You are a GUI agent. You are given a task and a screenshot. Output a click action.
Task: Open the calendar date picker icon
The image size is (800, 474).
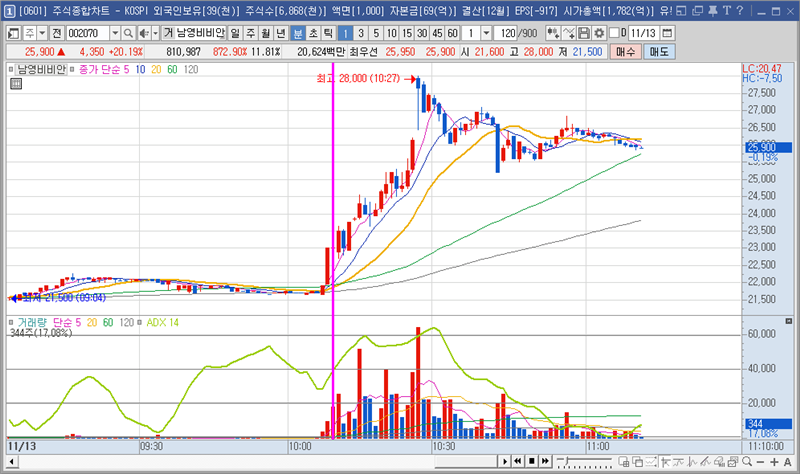click(669, 33)
